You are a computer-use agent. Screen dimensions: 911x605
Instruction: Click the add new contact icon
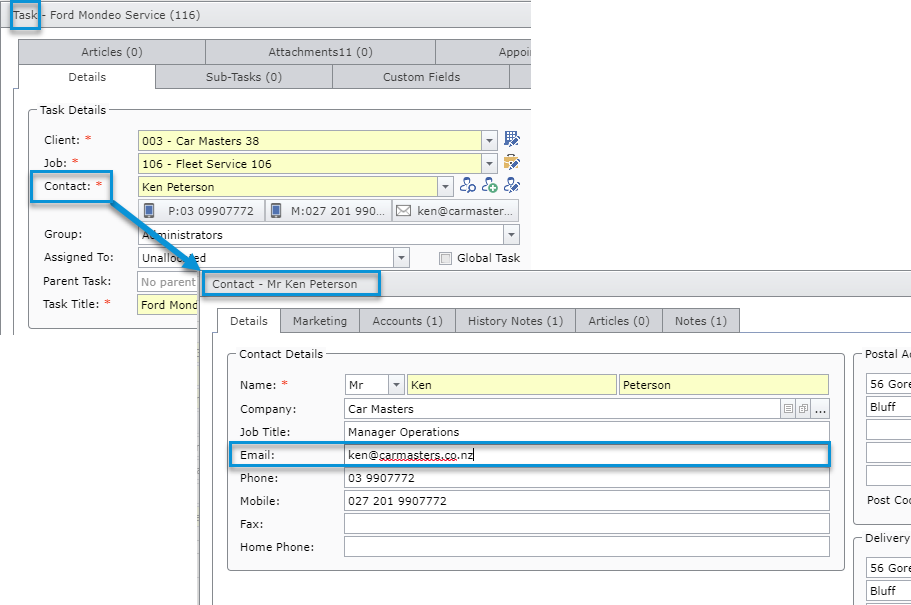pos(490,185)
